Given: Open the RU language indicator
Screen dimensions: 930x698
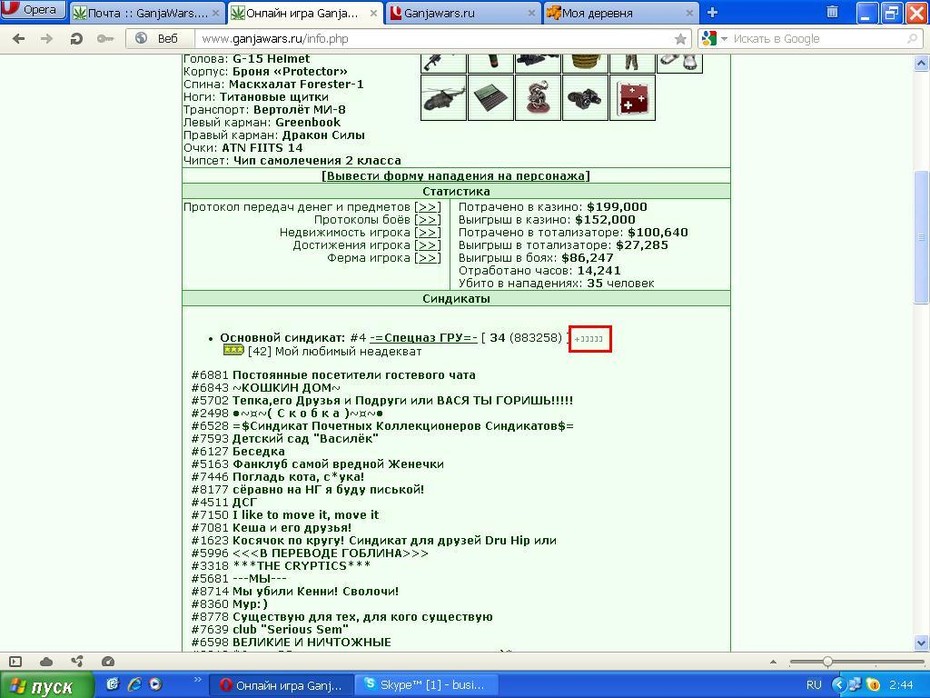Looking at the screenshot, I should 814,685.
